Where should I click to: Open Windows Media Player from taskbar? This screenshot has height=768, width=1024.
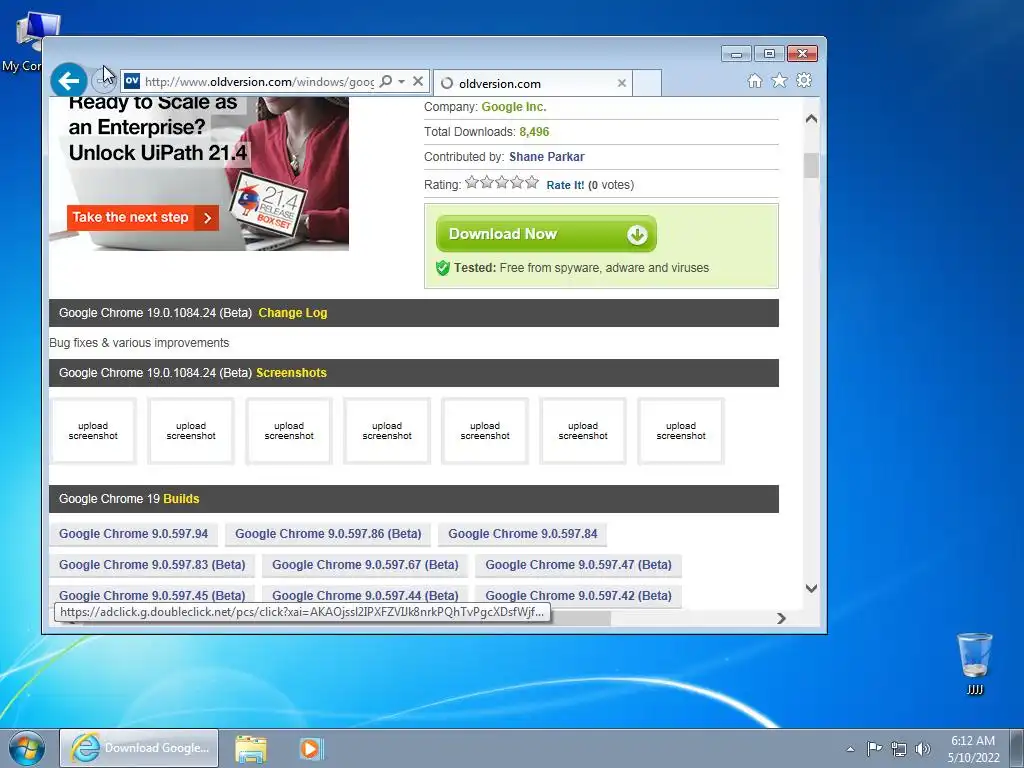(312, 748)
